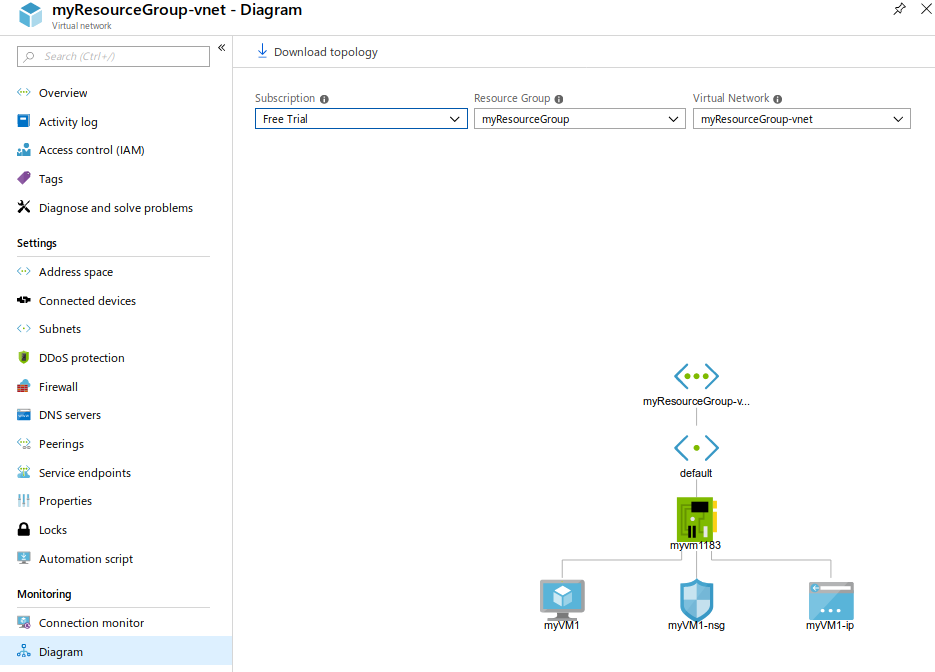Click the Tags icon in the sidebar
This screenshot has width=935, height=672.
click(x=24, y=178)
